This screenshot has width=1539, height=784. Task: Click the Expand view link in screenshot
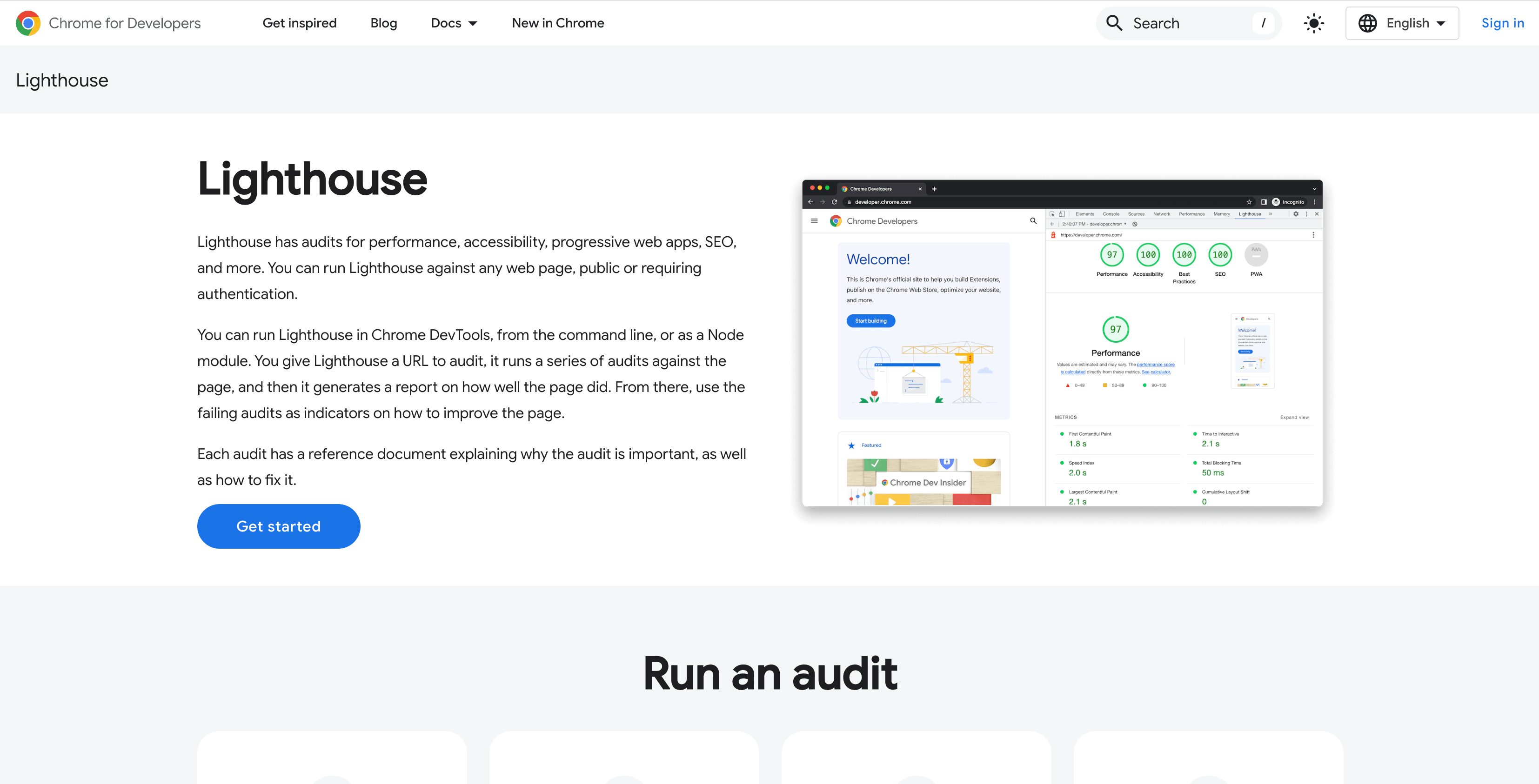[1294, 418]
